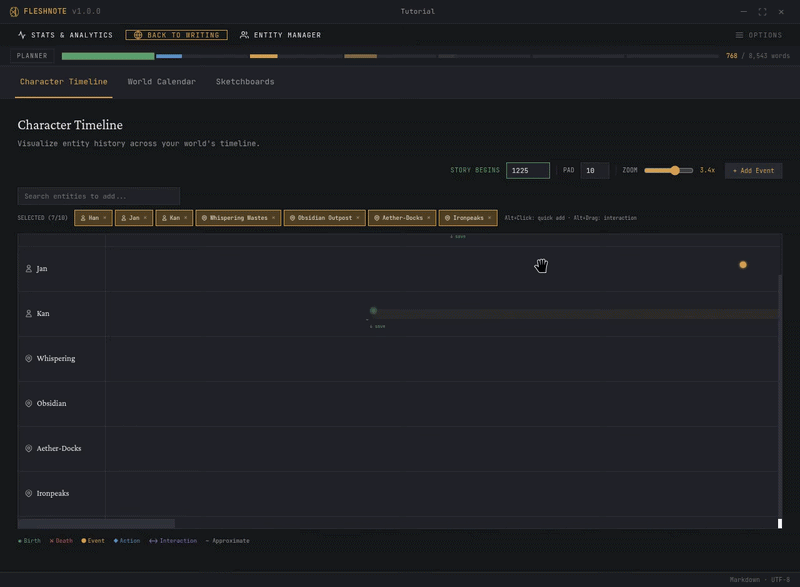Viewport: 800px width, 587px height.
Task: Click the Death legend entry
Action: [x=61, y=541]
